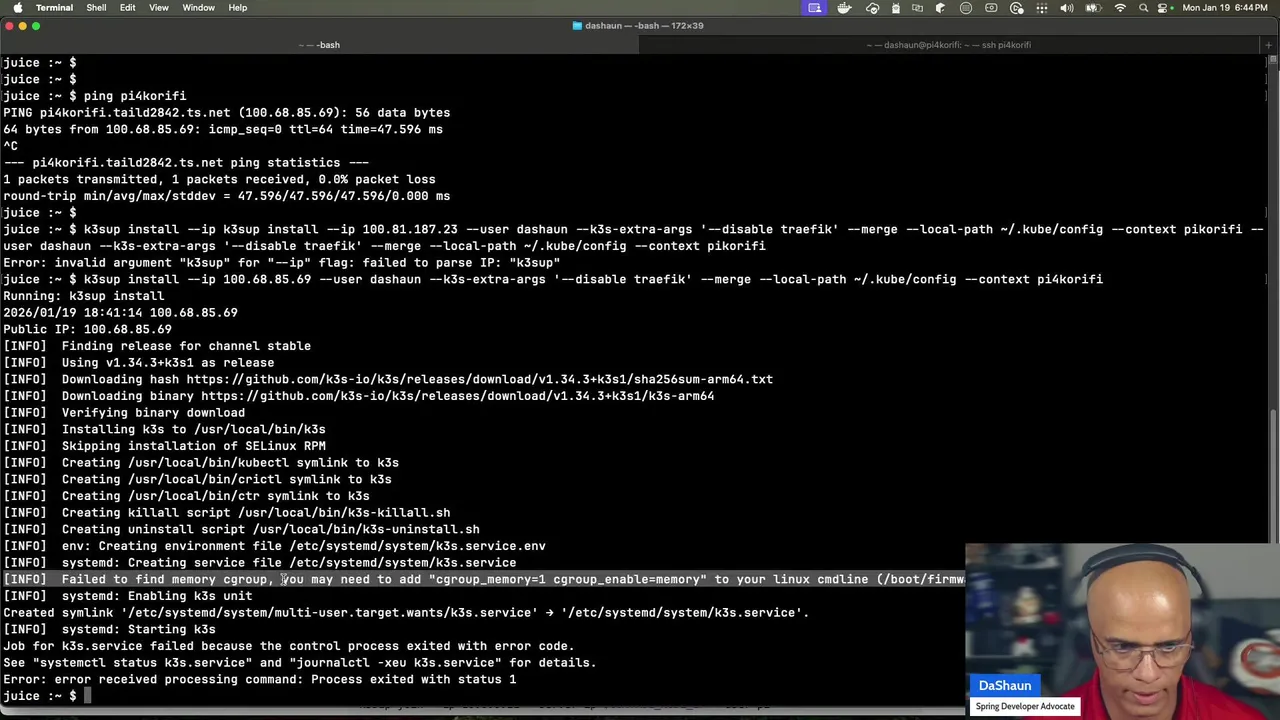Click the 'Installing k3s to /usr/local/bin/k3s' line
The image size is (1280, 720).
tap(164, 429)
